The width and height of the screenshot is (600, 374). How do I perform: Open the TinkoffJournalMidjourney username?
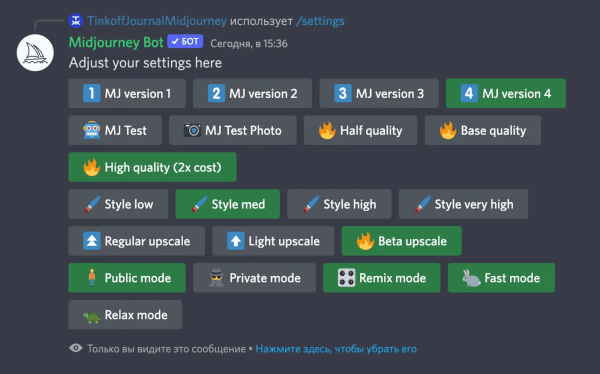point(157,21)
